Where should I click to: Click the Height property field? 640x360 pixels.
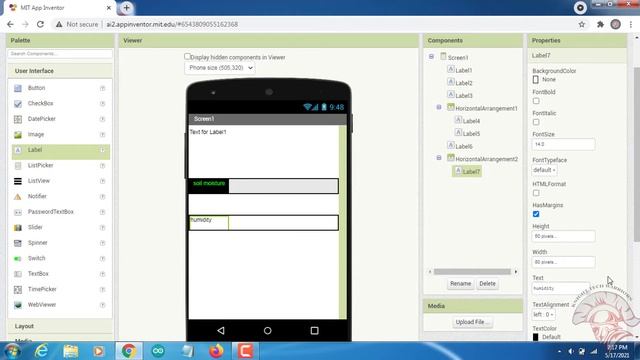tap(563, 236)
